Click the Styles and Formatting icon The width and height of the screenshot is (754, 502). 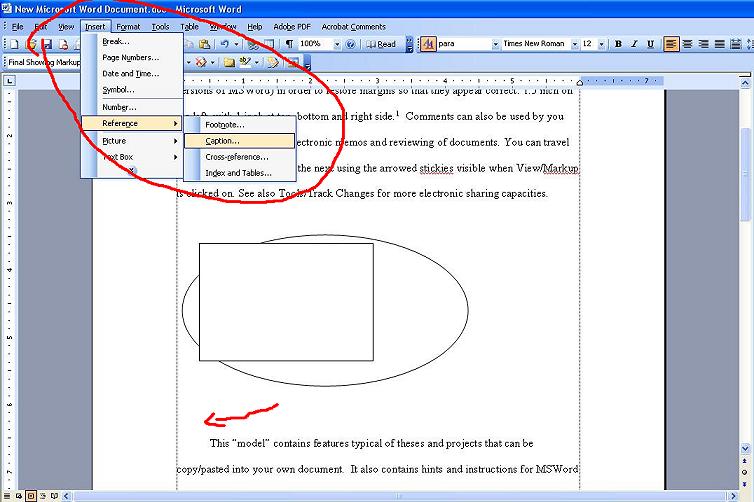point(428,44)
